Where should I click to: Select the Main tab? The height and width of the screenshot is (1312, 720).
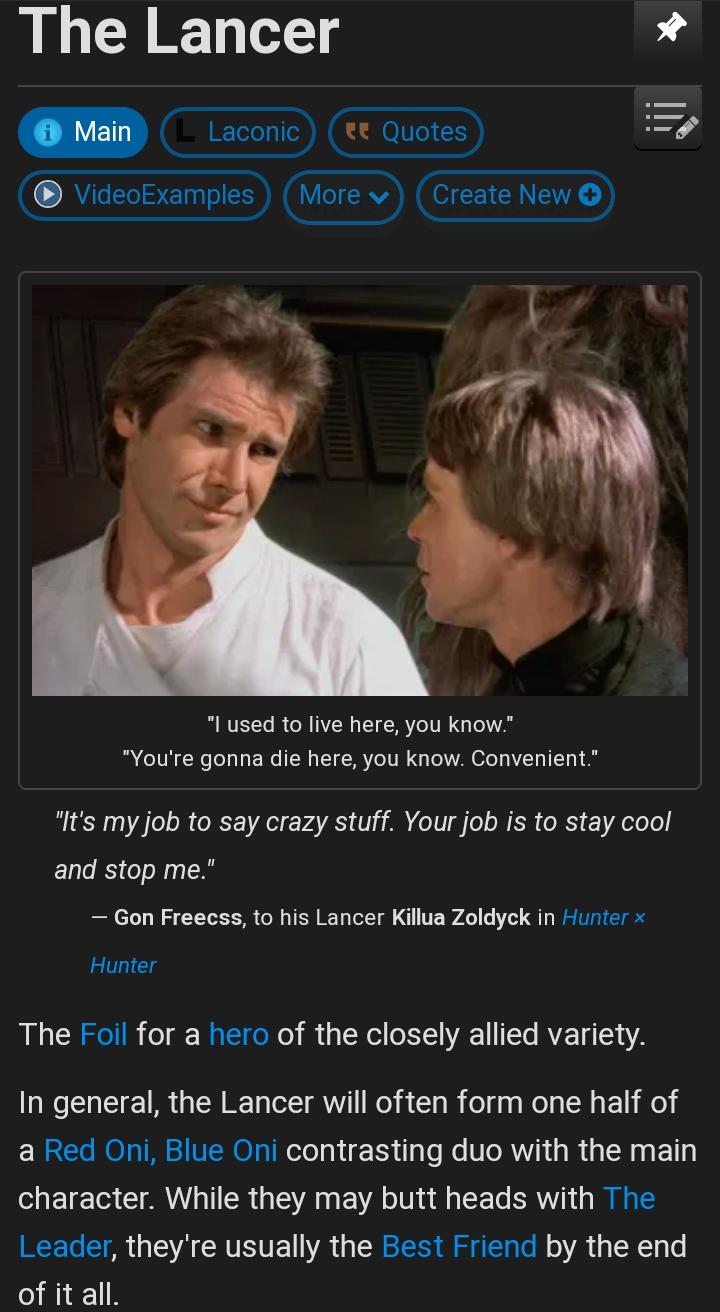point(83,132)
